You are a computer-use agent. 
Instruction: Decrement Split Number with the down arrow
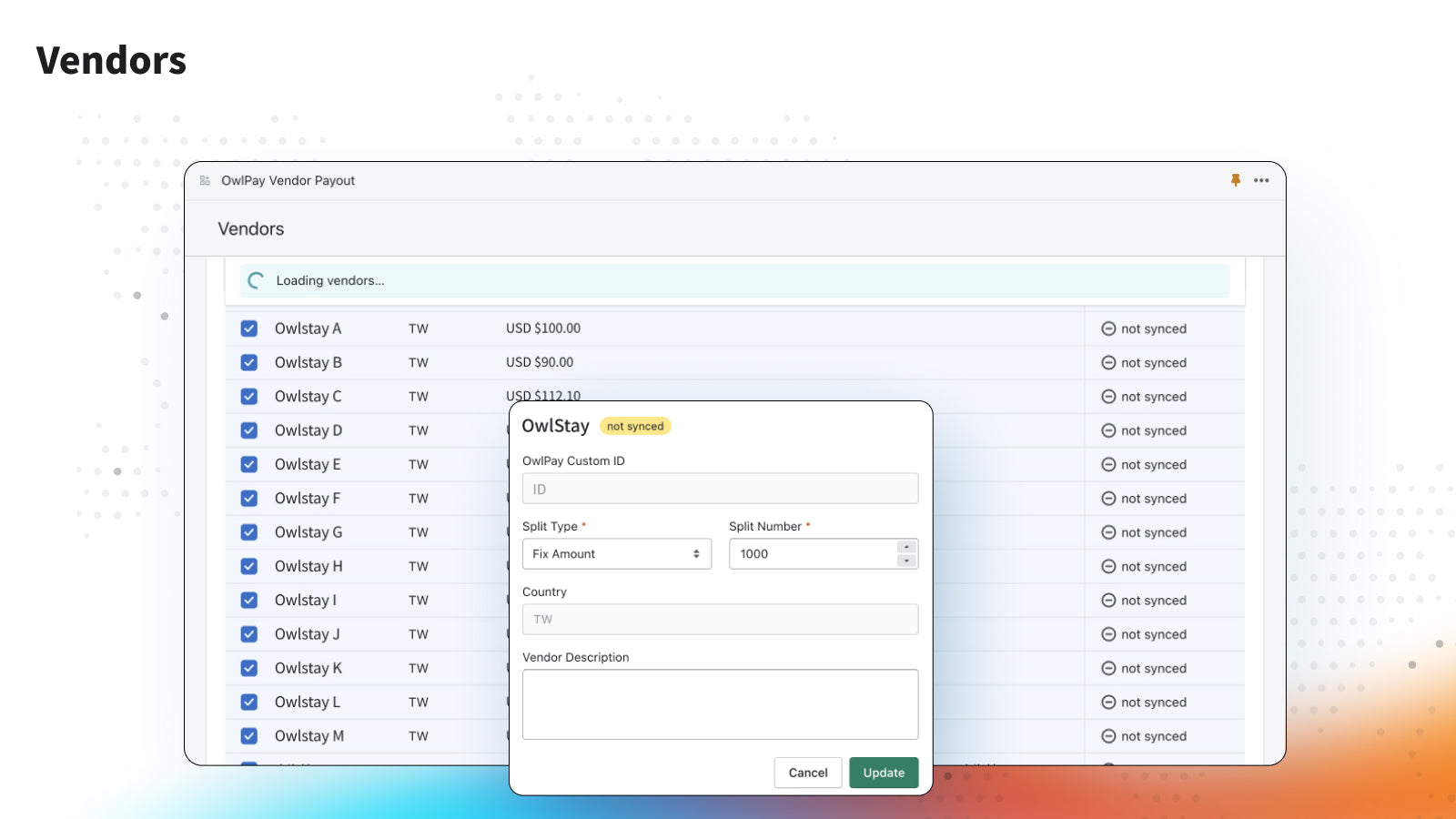(x=905, y=560)
